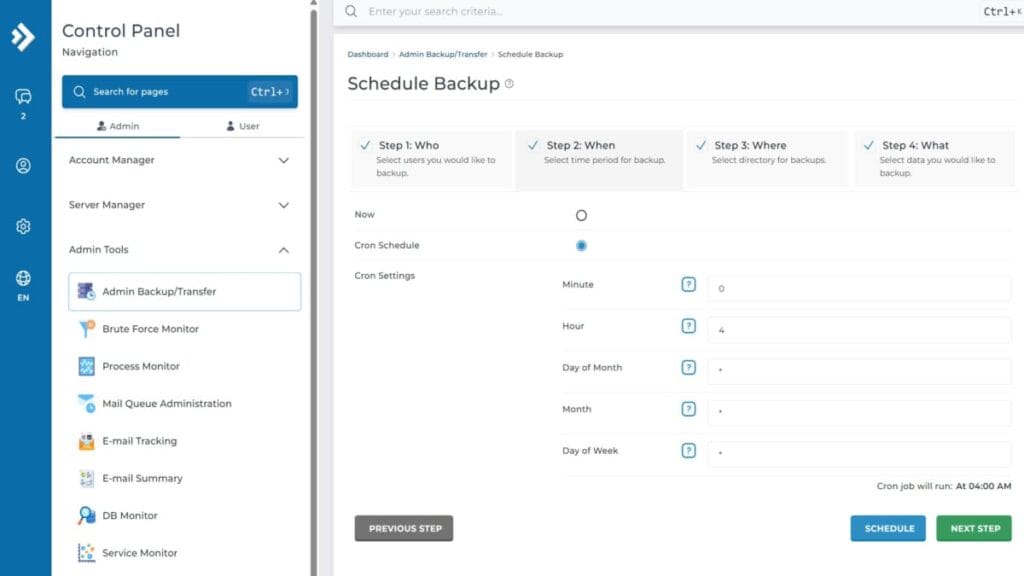Screen dimensions: 1024x576
Task: Click the settings gear in the blue rail
Action: pos(23,226)
